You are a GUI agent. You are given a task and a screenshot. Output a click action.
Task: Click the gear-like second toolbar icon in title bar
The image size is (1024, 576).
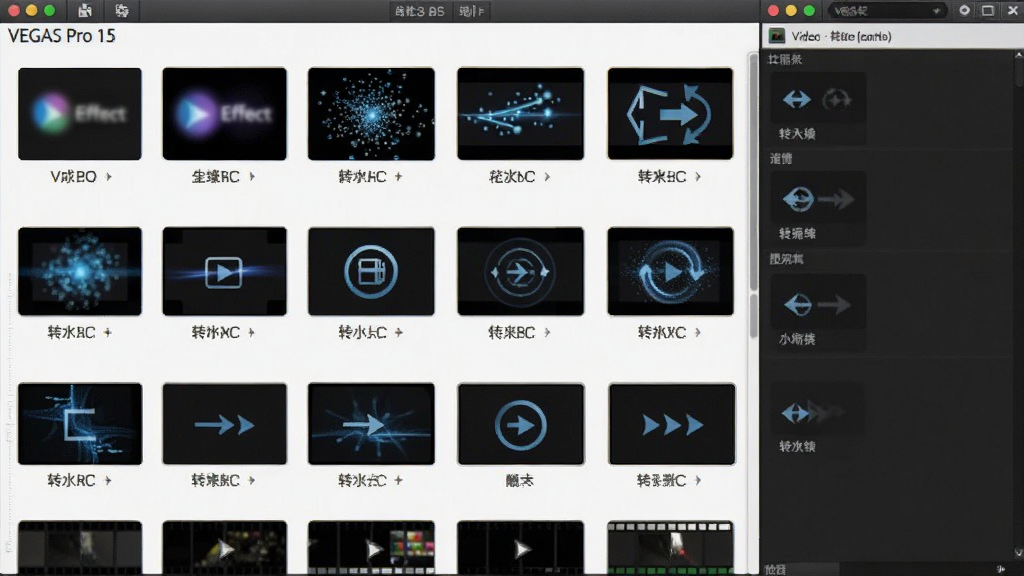click(x=121, y=10)
